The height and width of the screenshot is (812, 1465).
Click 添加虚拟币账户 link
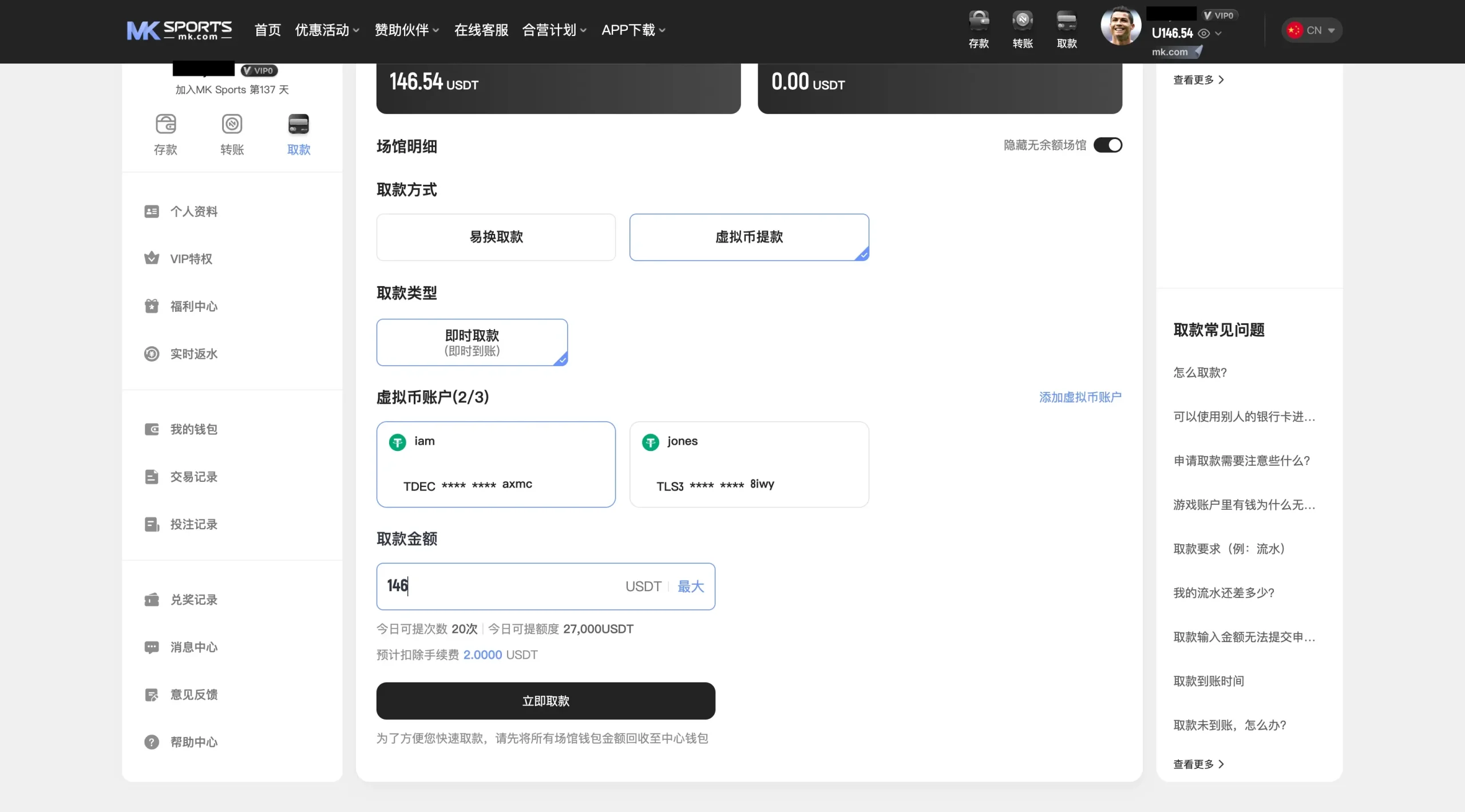1080,397
